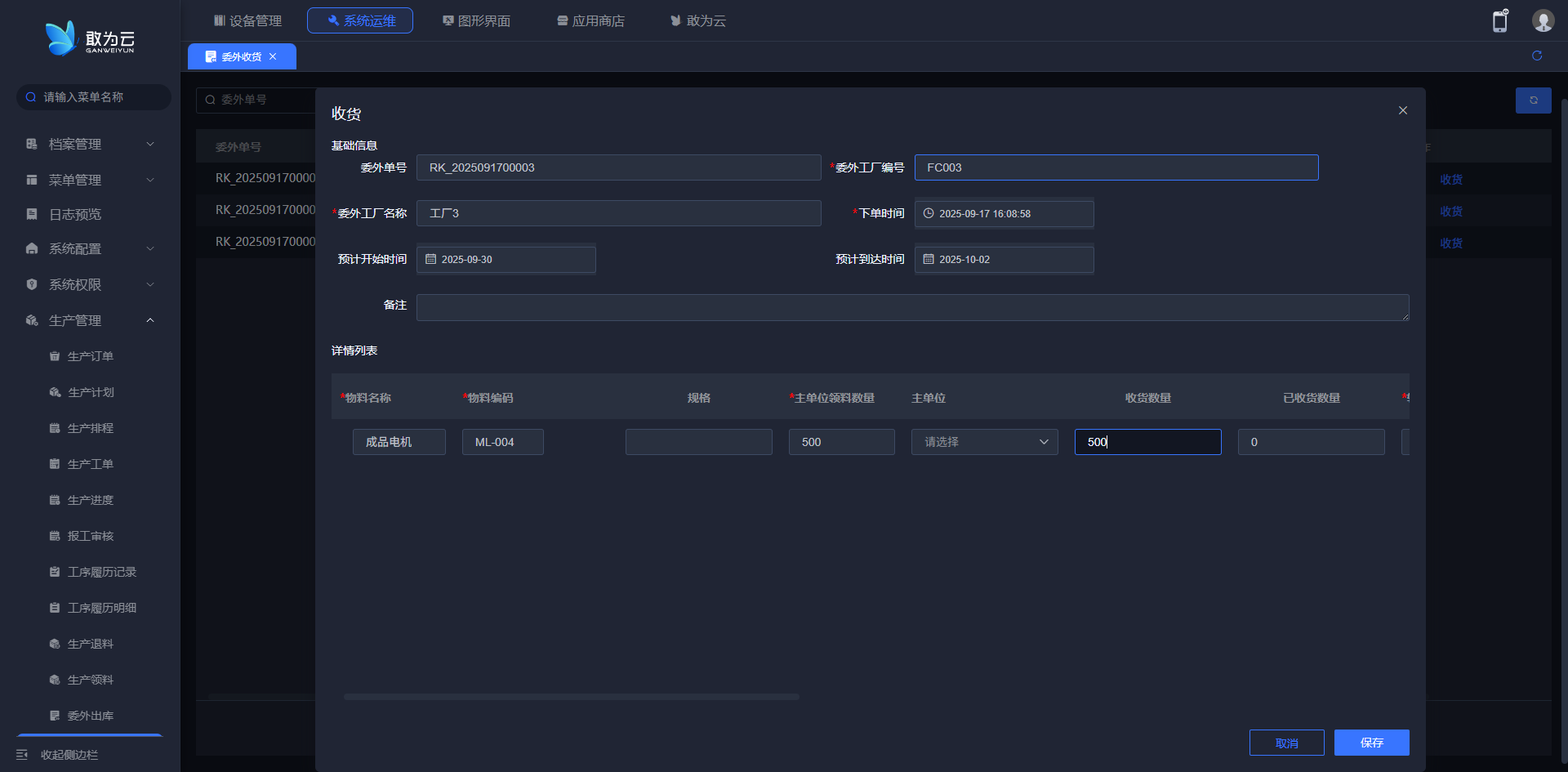Click the horizontal scrollbar in detail list
Image resolution: width=1568 pixels, height=772 pixels.
pos(571,697)
